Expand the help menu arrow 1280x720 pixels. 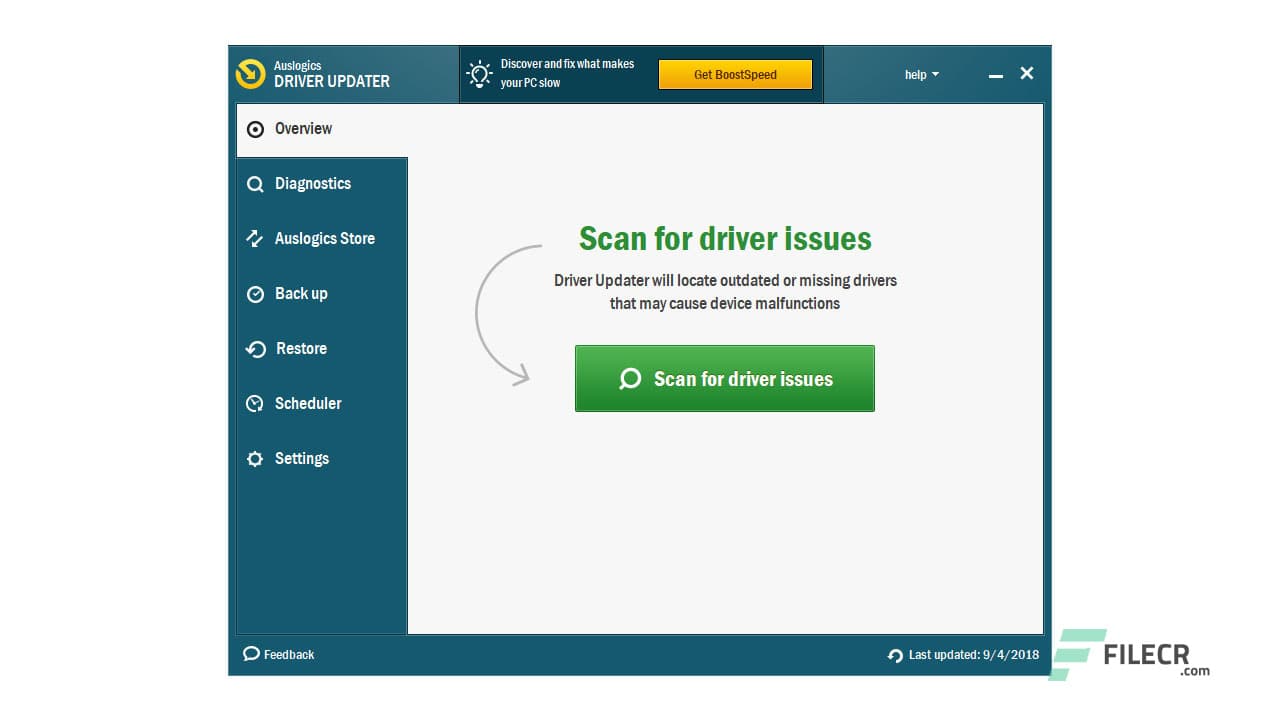[935, 74]
